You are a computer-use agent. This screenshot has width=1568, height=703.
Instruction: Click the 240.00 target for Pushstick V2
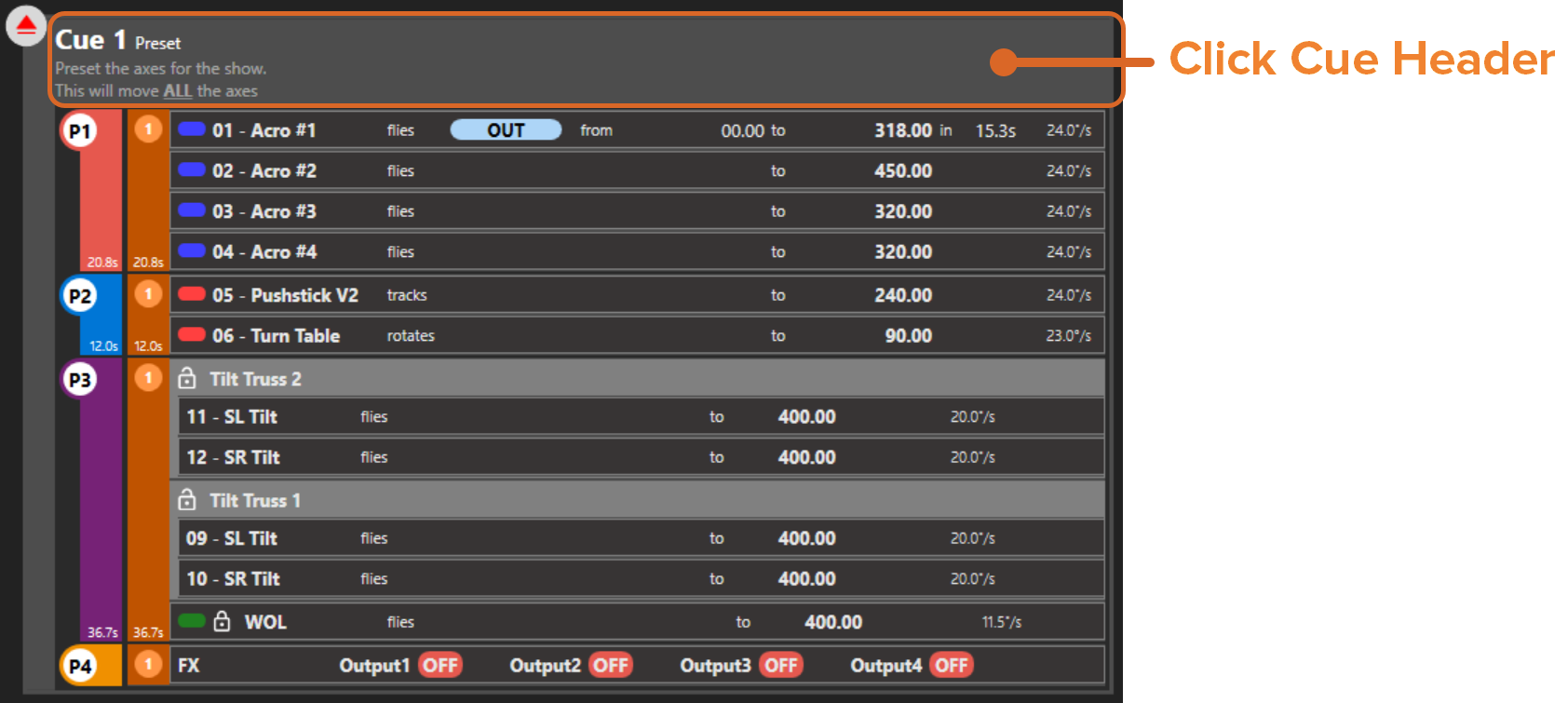903,295
